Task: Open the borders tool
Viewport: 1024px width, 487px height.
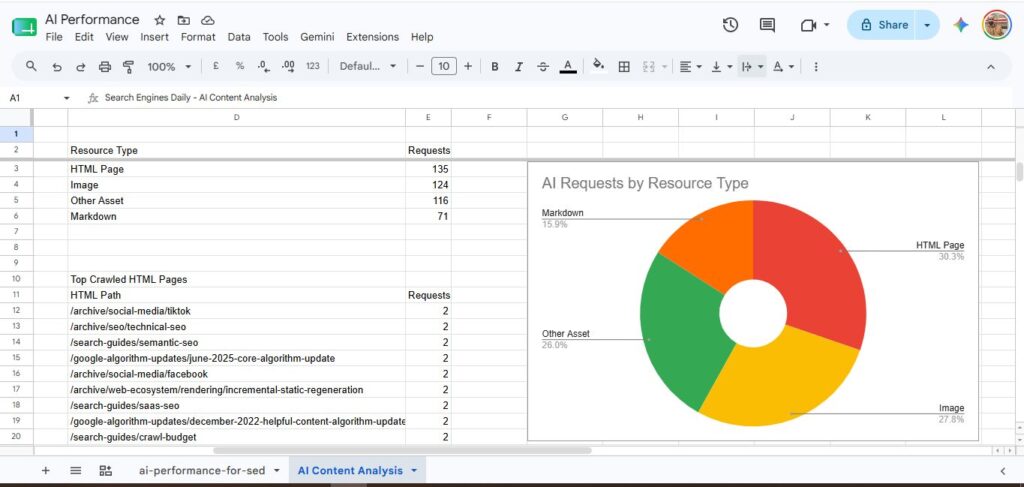Action: point(624,67)
